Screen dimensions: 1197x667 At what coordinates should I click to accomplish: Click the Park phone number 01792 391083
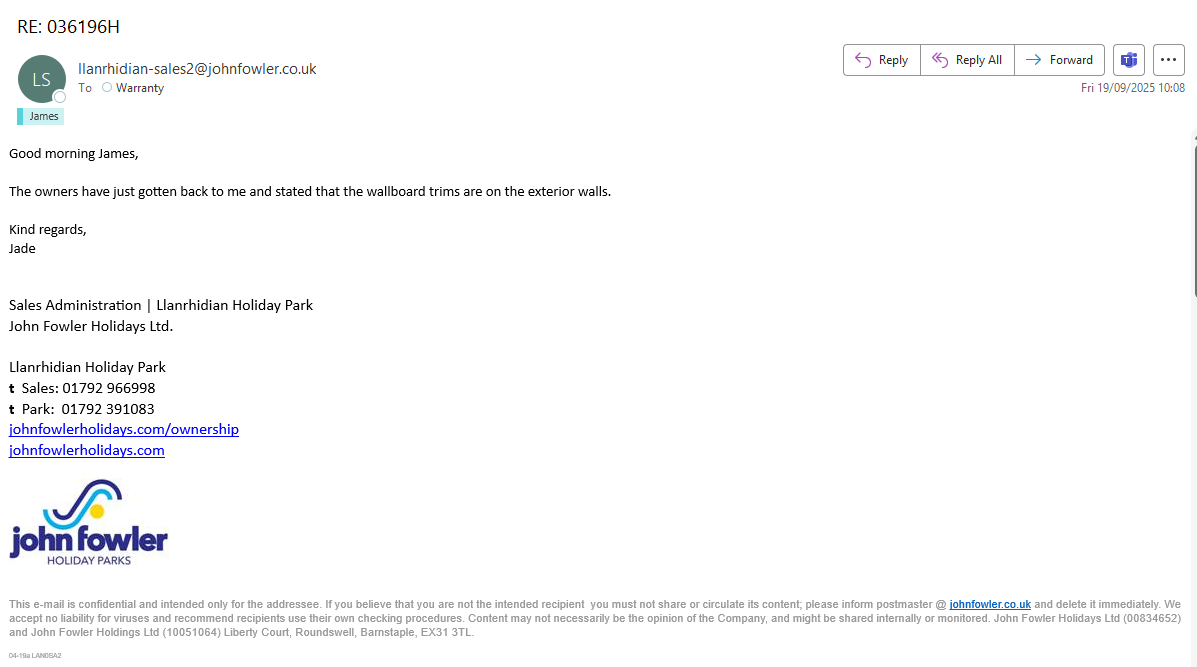click(108, 409)
